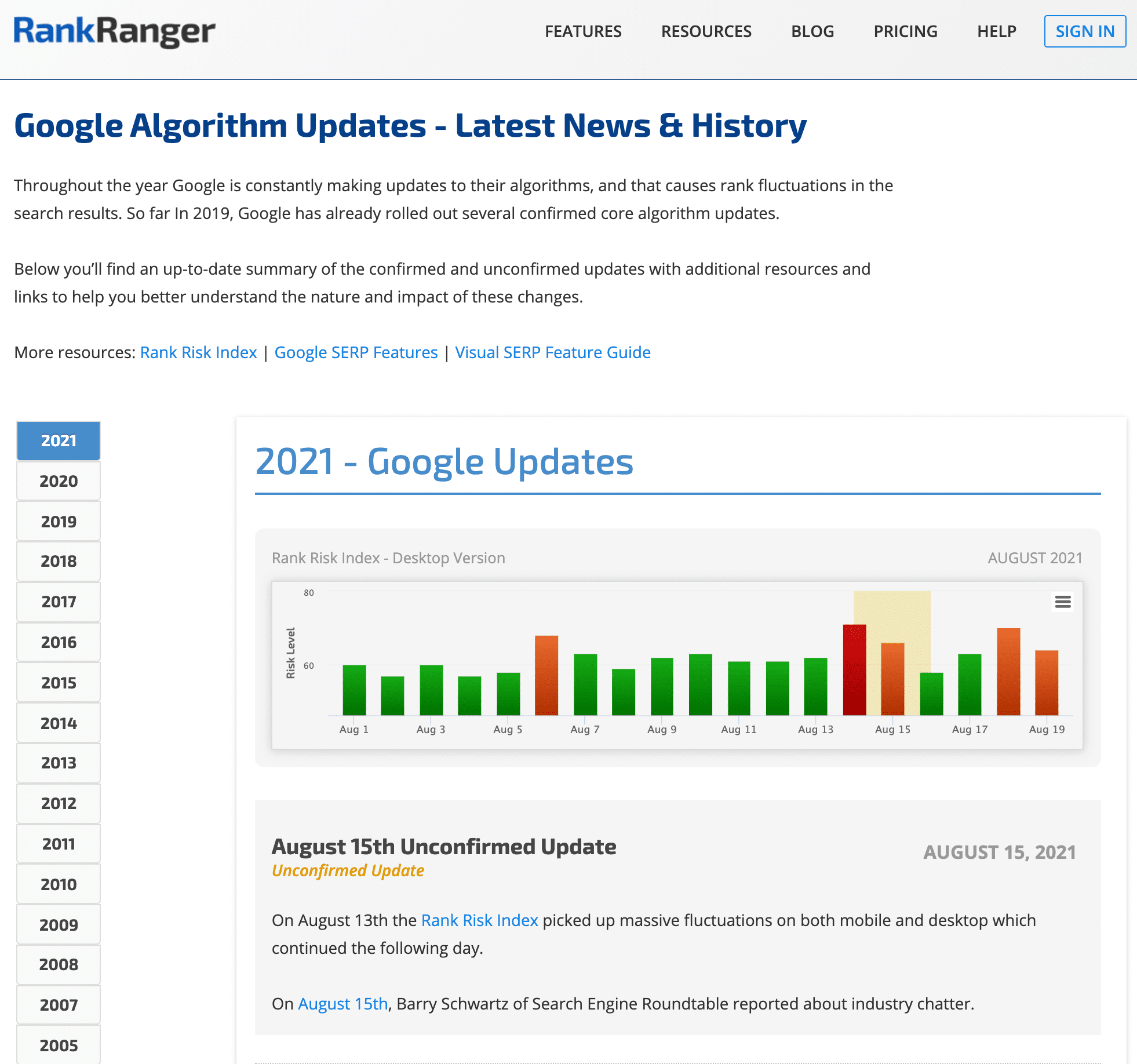
Task: Click the Google Algorithm Updates page title
Action: point(410,125)
